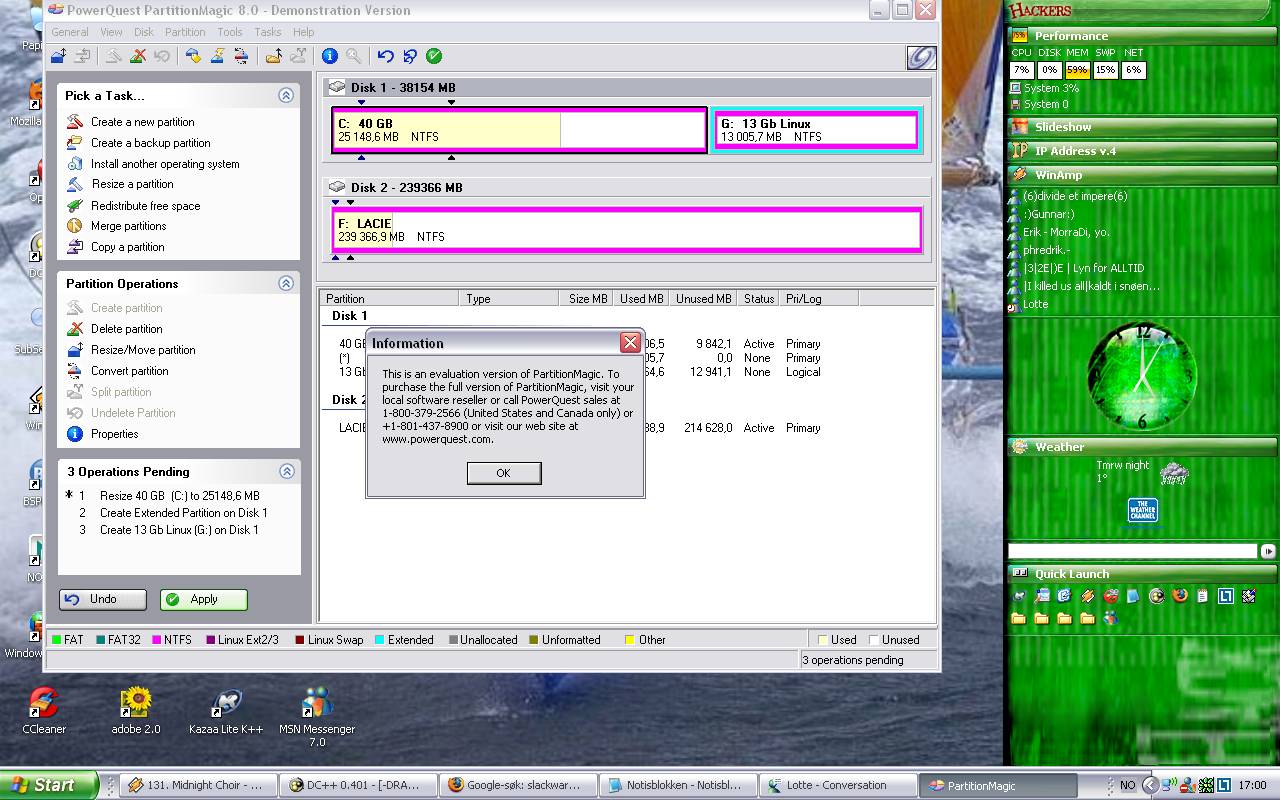Click OK in the Information dialog
1280x800 pixels.
[504, 473]
